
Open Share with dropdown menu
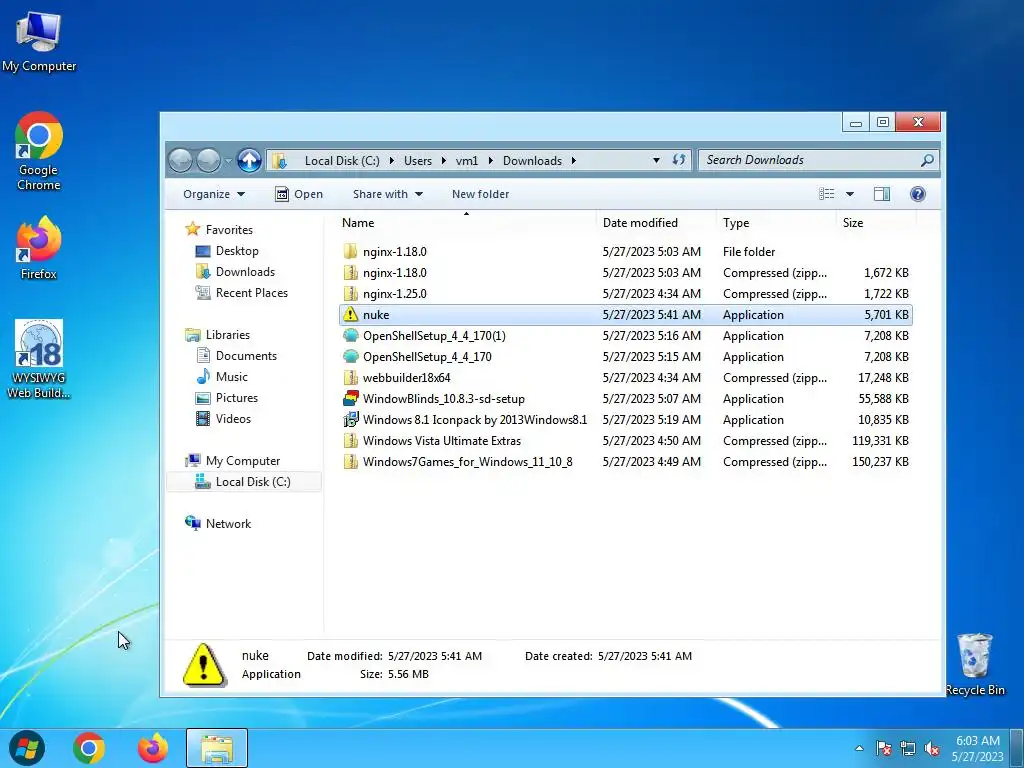pos(388,194)
